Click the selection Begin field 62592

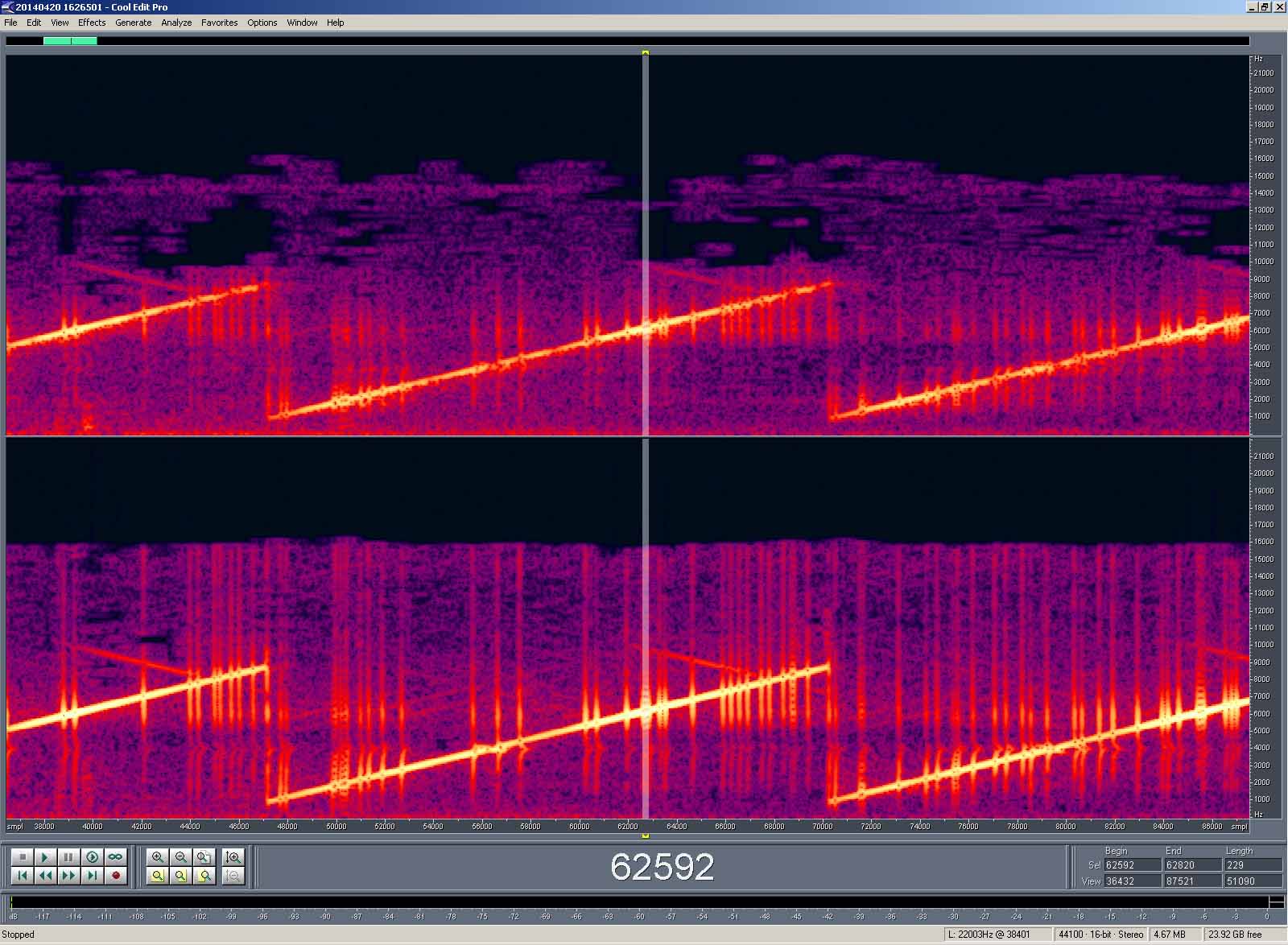1132,865
